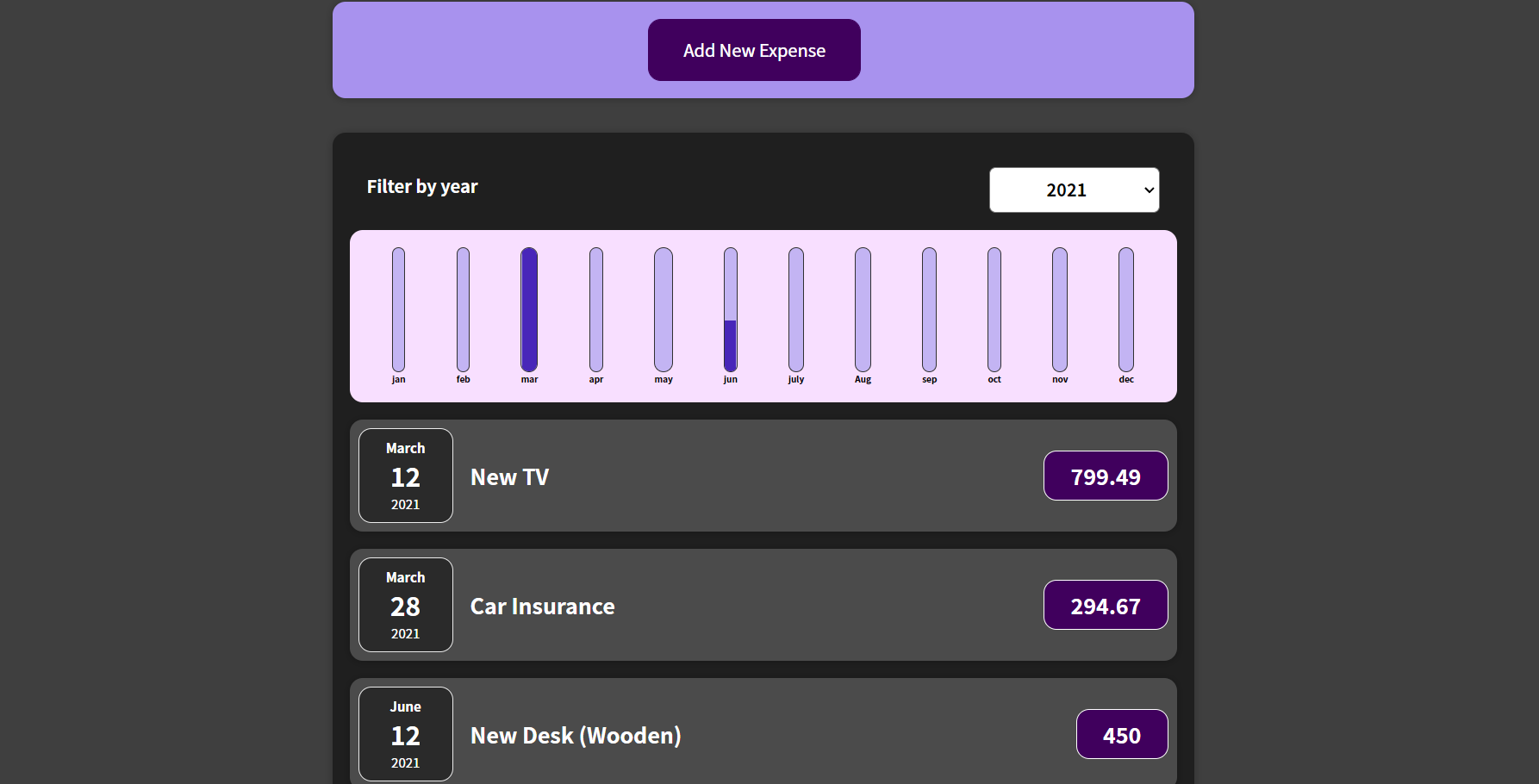Click the New TV expense title
Viewport: 1539px width, 784px height.
pos(509,476)
